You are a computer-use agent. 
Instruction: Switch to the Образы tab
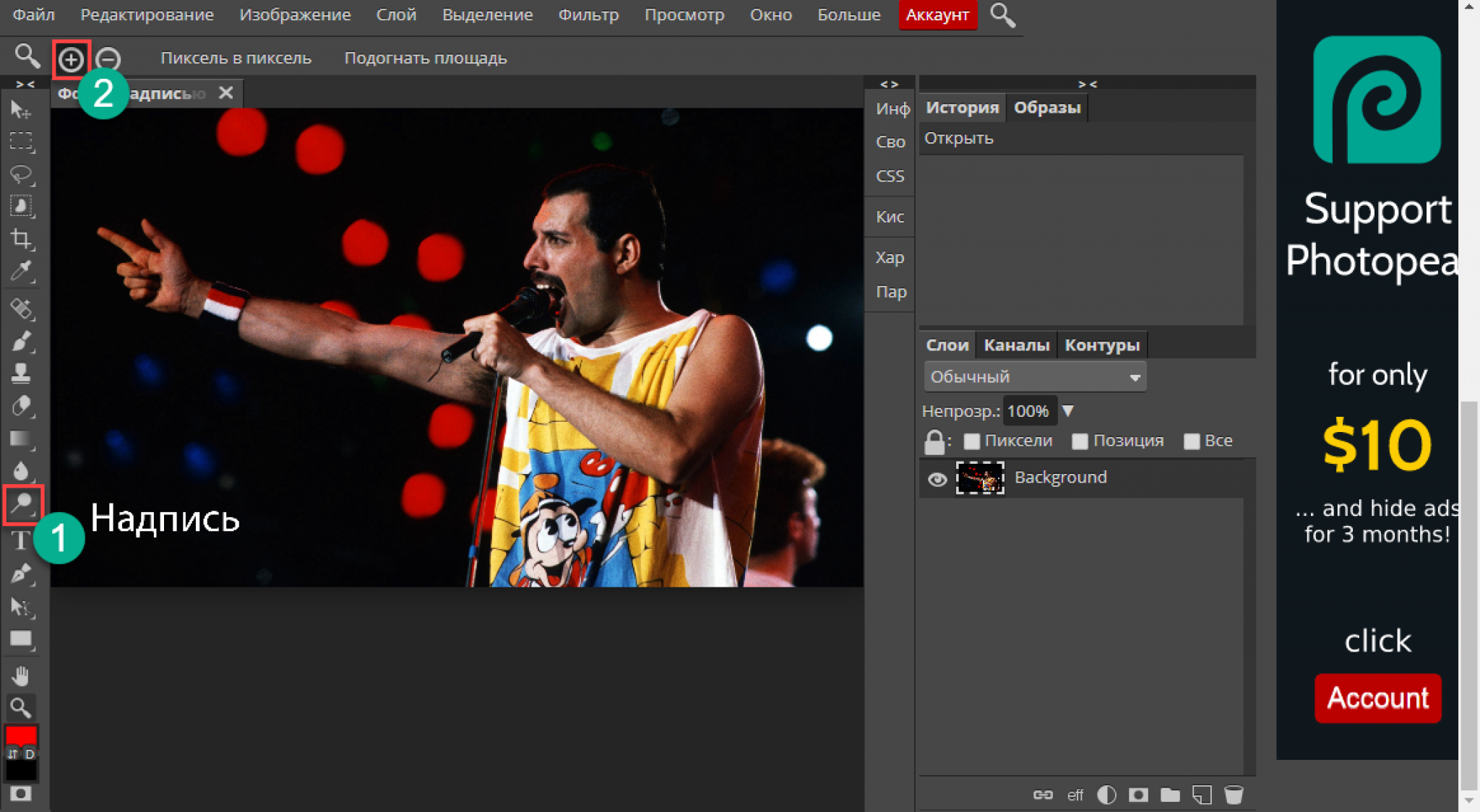point(1047,108)
